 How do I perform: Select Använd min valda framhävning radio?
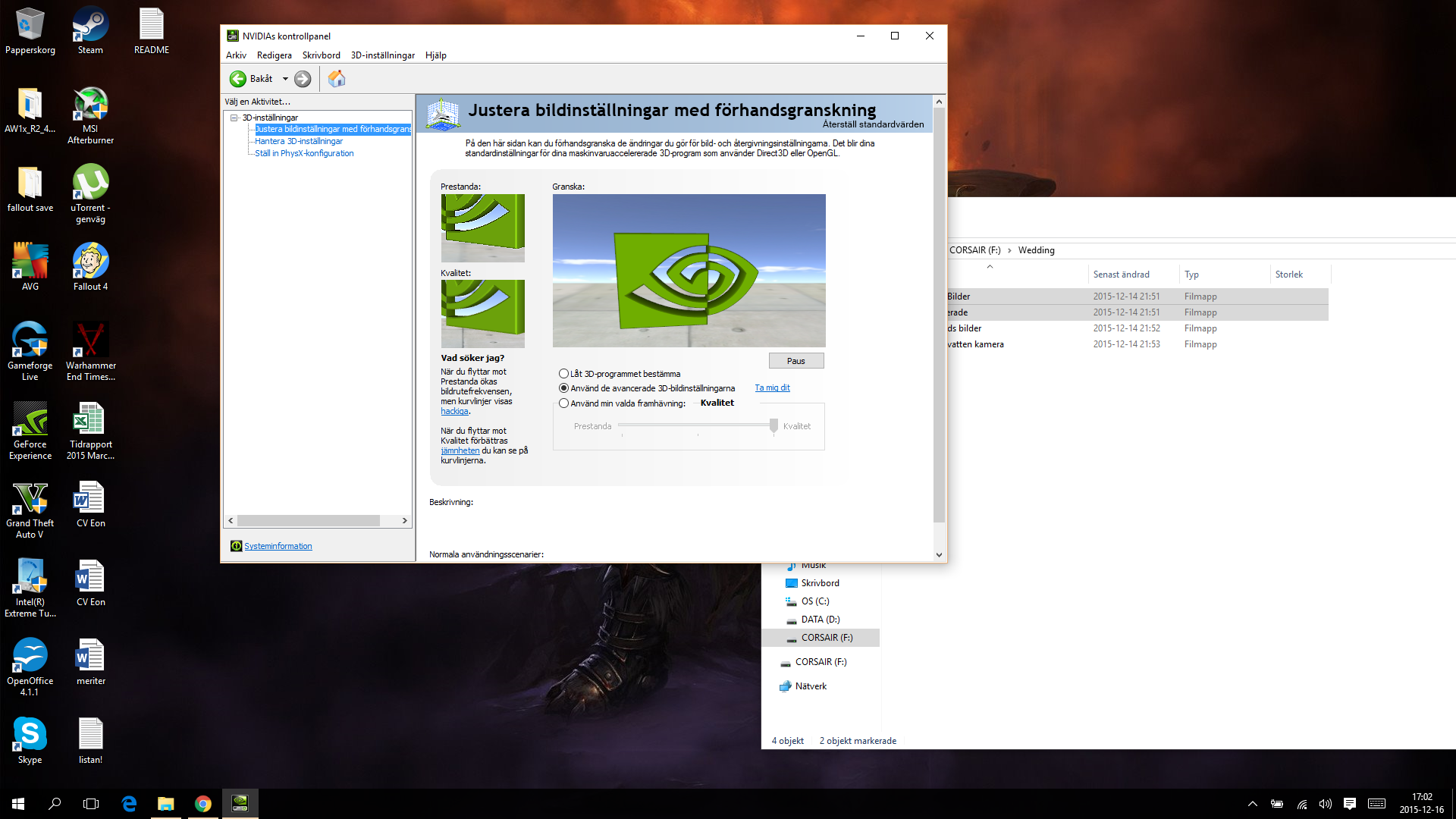(x=563, y=403)
